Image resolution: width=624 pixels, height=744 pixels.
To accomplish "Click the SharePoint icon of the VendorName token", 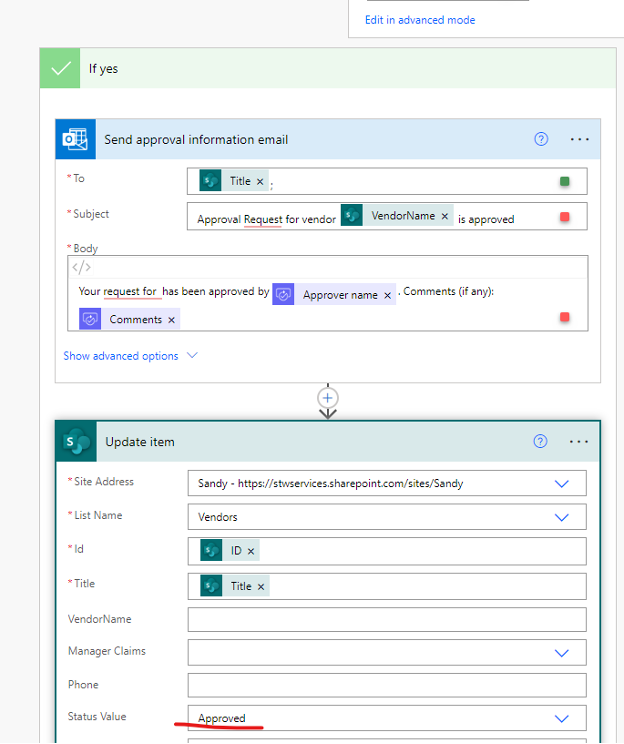I will (352, 215).
